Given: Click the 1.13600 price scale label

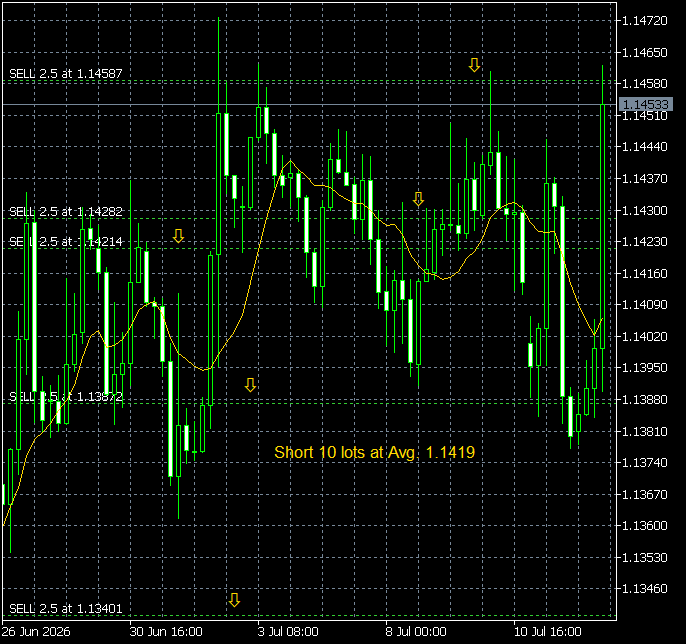Looking at the screenshot, I should tap(644, 525).
